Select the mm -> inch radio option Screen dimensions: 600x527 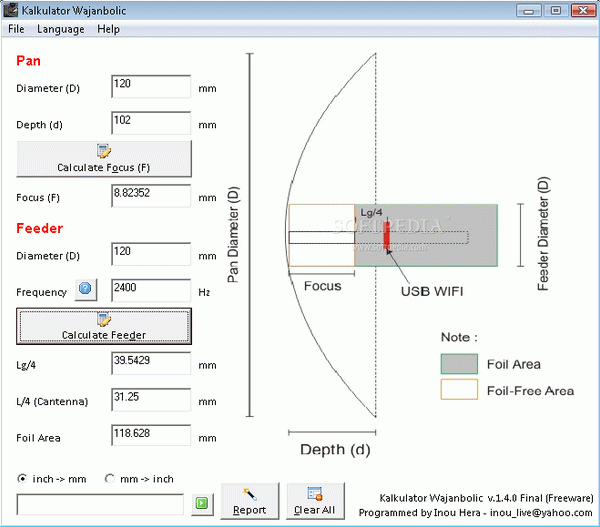point(110,479)
